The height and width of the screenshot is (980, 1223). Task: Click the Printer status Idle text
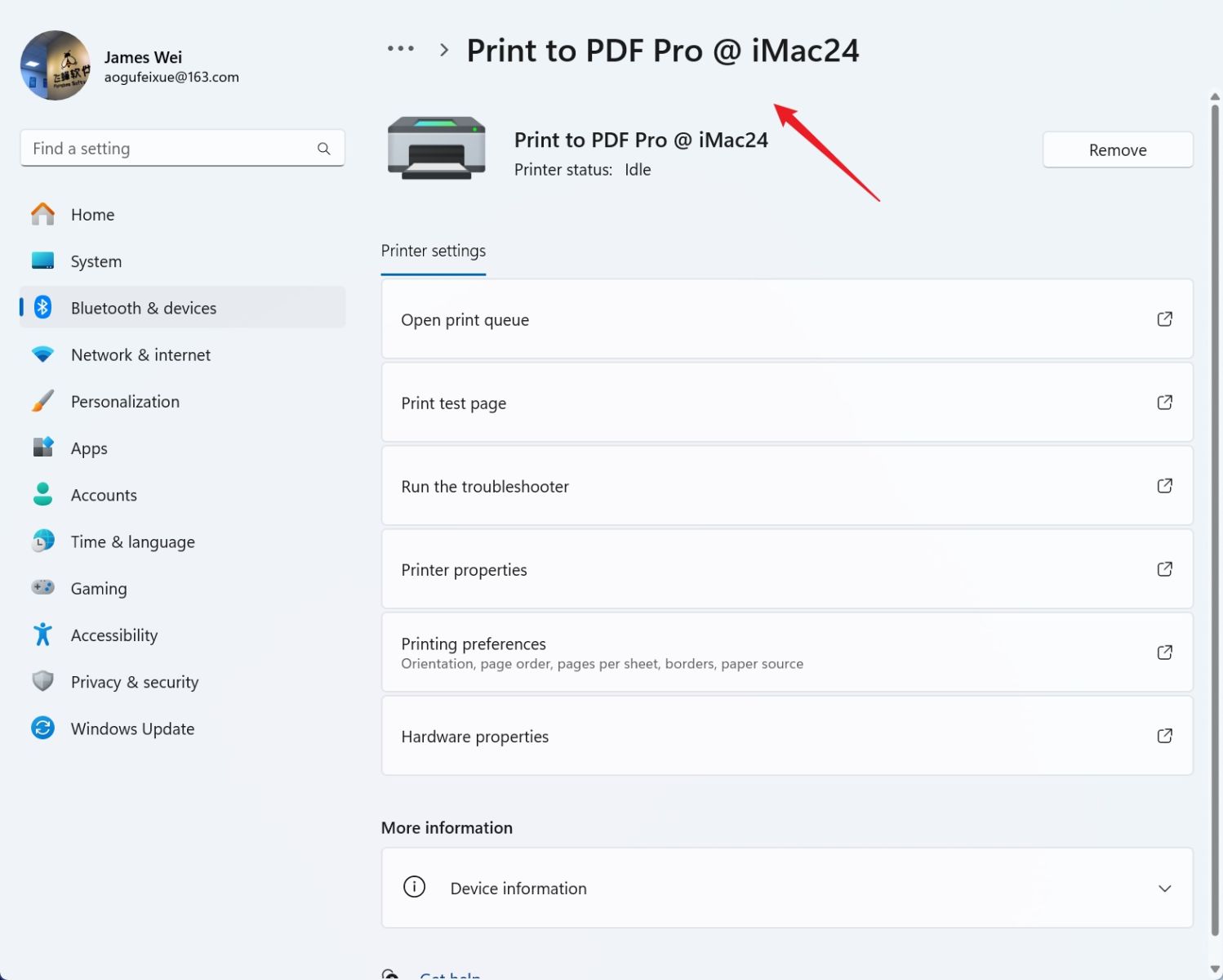(582, 169)
